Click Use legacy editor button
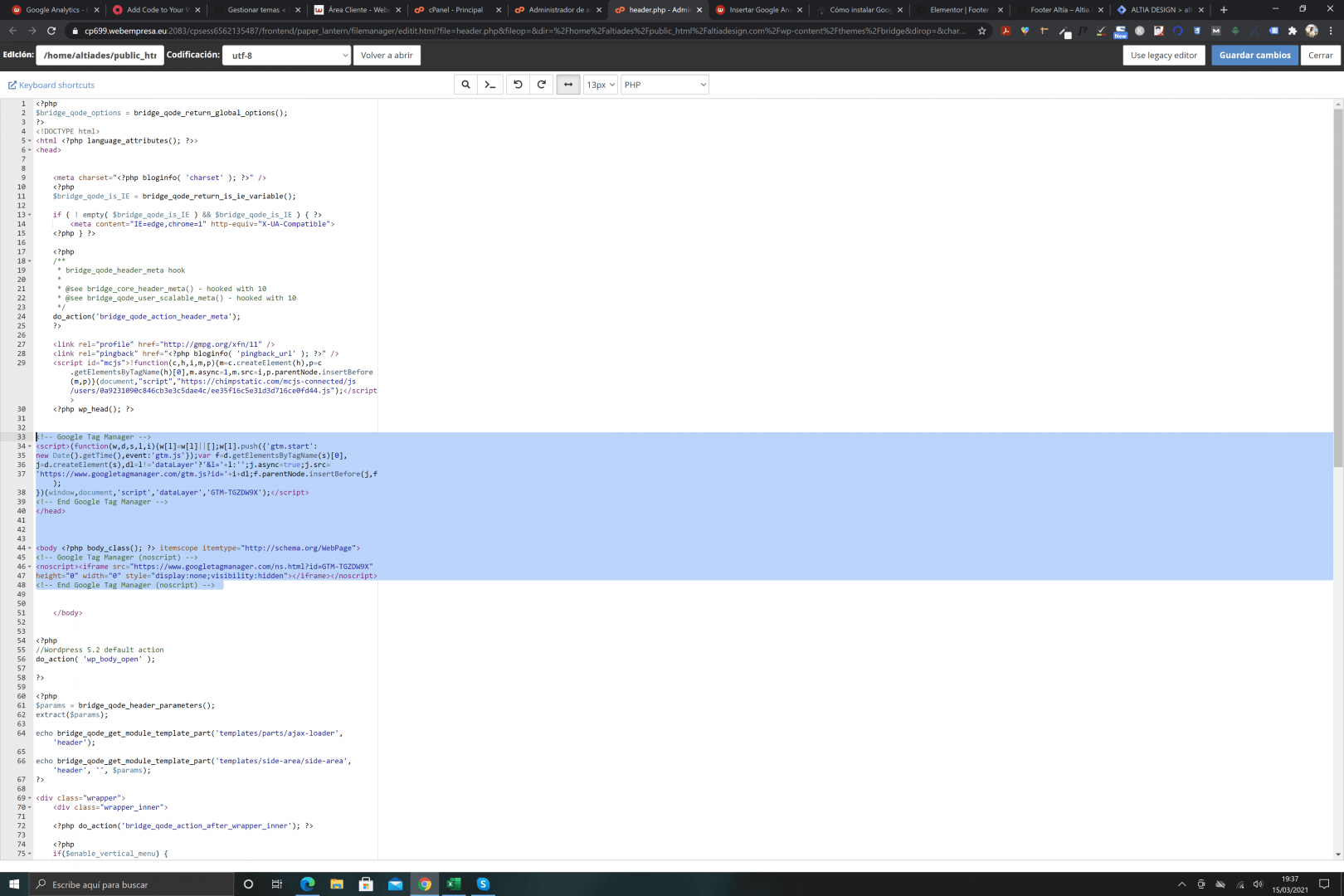This screenshot has height=896, width=1344. [x=1164, y=56]
